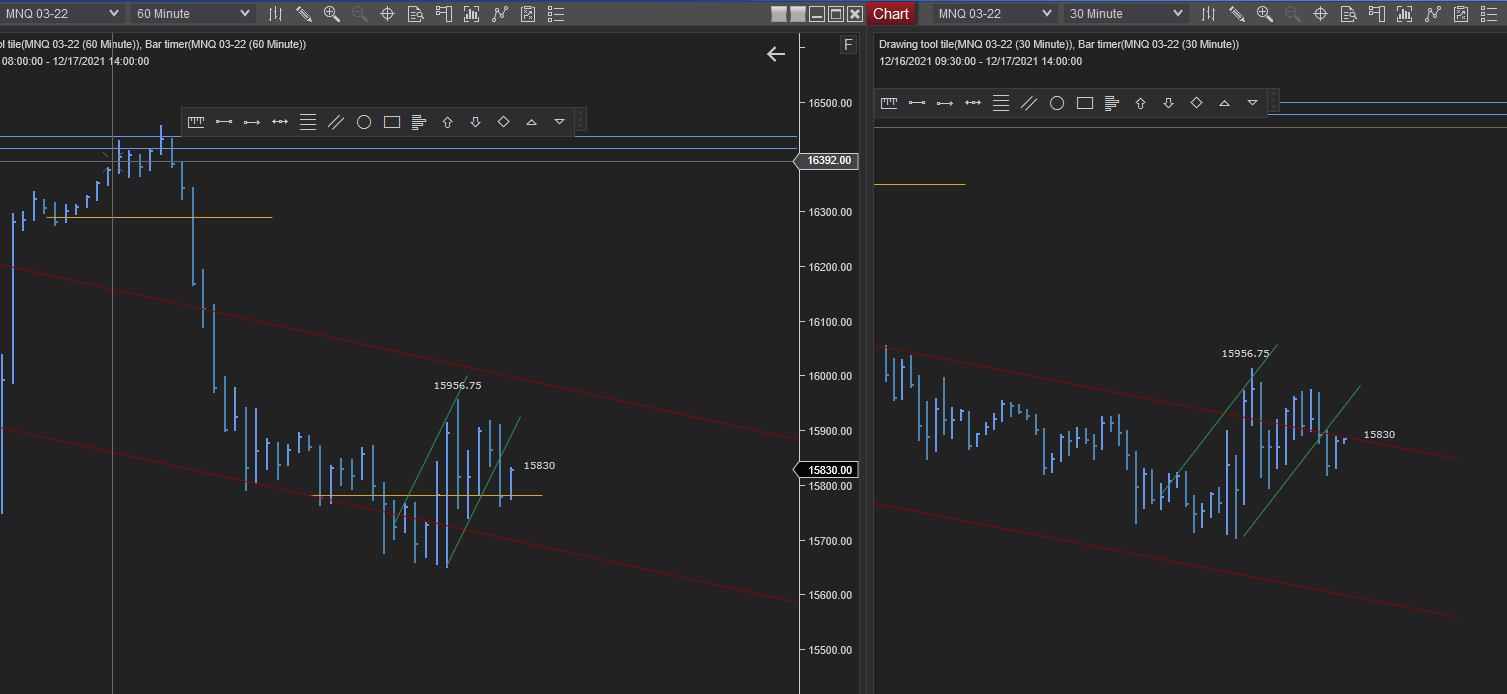Image resolution: width=1507 pixels, height=694 pixels.
Task: Select Triangle Down marker in 30 Minute tile
Action: pos(1252,103)
